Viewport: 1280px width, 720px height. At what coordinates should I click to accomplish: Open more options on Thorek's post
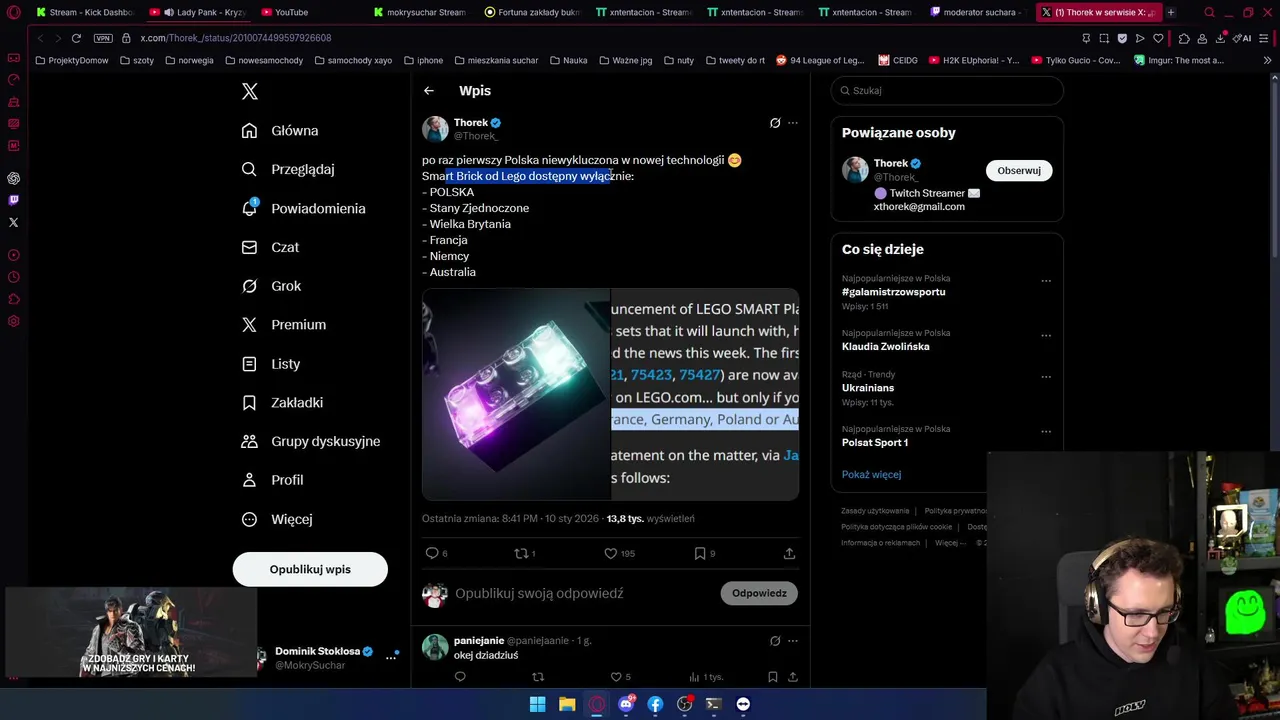(793, 123)
